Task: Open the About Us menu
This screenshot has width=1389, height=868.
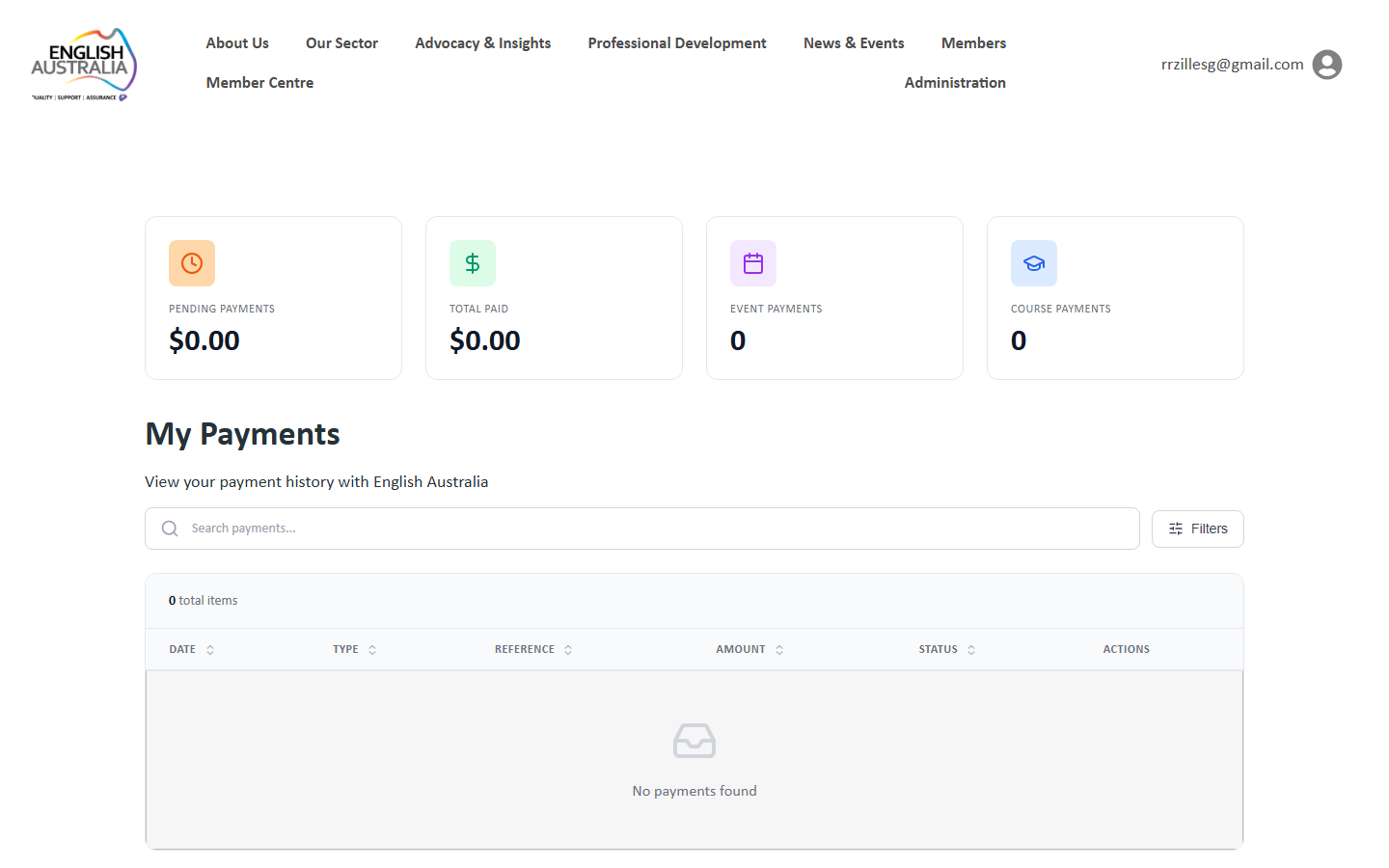Action: pyautogui.click(x=237, y=43)
